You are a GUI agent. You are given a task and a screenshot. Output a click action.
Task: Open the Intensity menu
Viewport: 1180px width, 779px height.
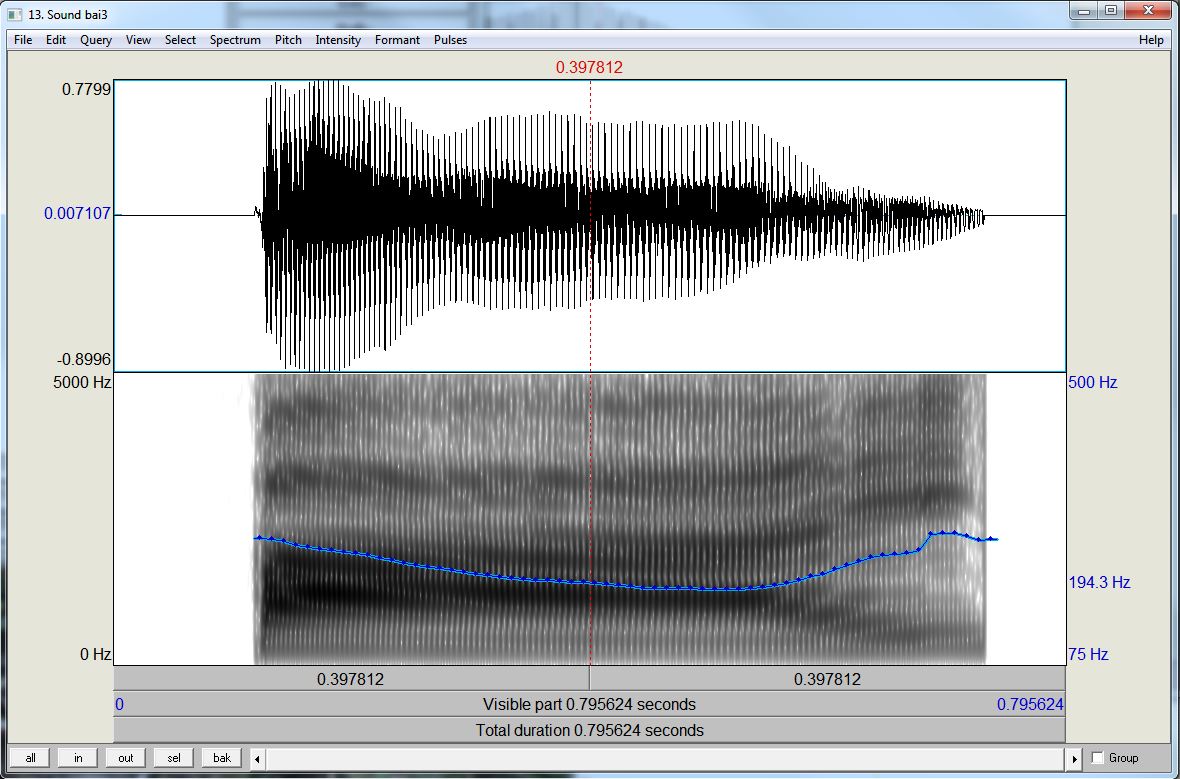point(338,40)
